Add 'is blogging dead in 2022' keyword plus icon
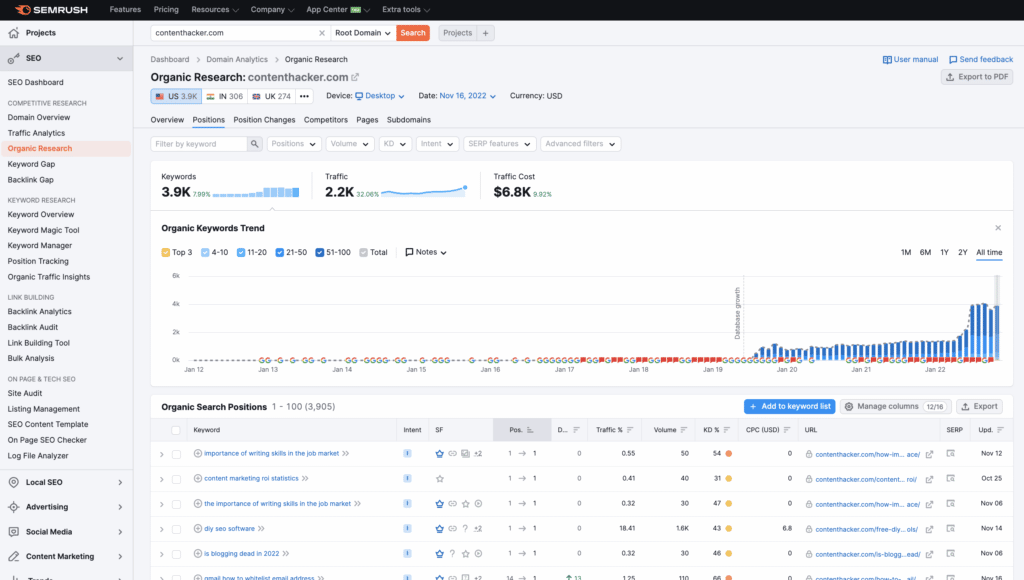Viewport: 1024px width, 580px height. coord(198,554)
